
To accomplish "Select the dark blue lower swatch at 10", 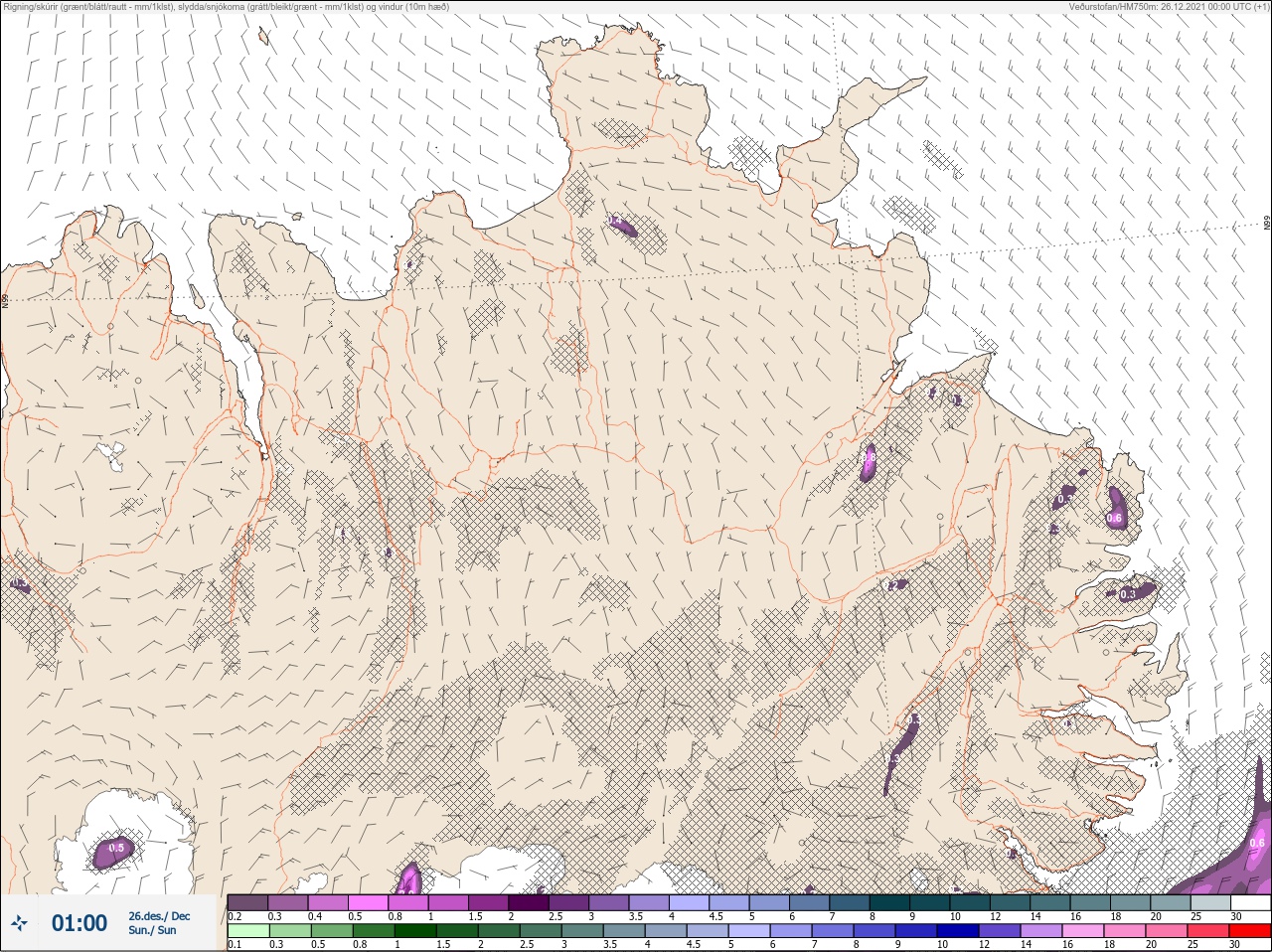I will pos(957,931).
